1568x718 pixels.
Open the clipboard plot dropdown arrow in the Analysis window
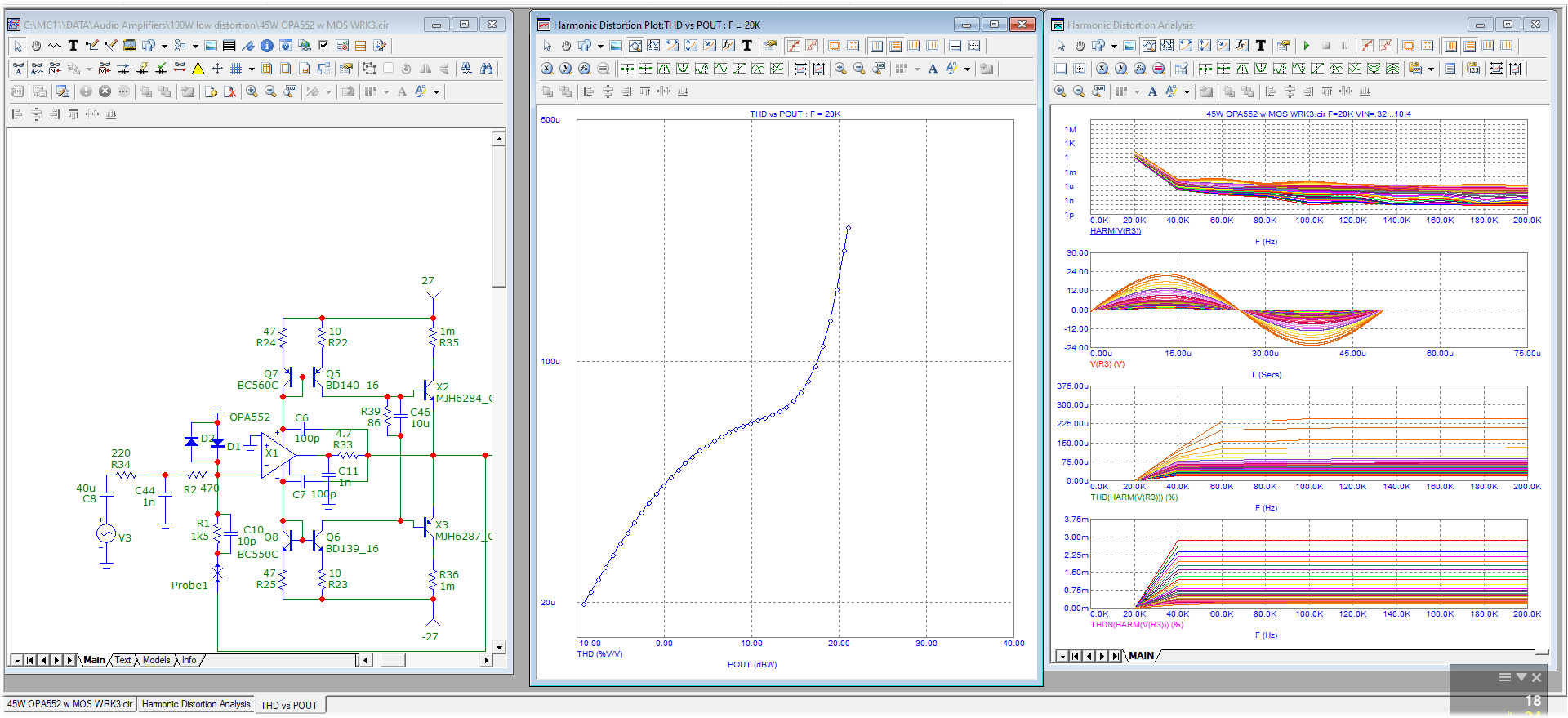pyautogui.click(x=1431, y=69)
